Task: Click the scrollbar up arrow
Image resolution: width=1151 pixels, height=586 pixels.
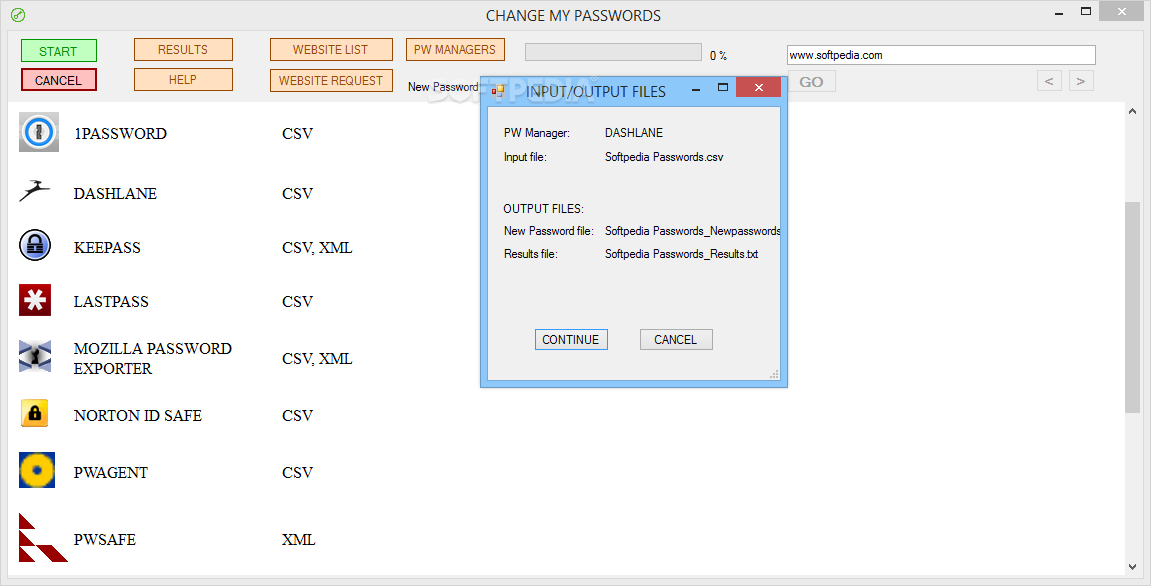Action: [x=1131, y=112]
